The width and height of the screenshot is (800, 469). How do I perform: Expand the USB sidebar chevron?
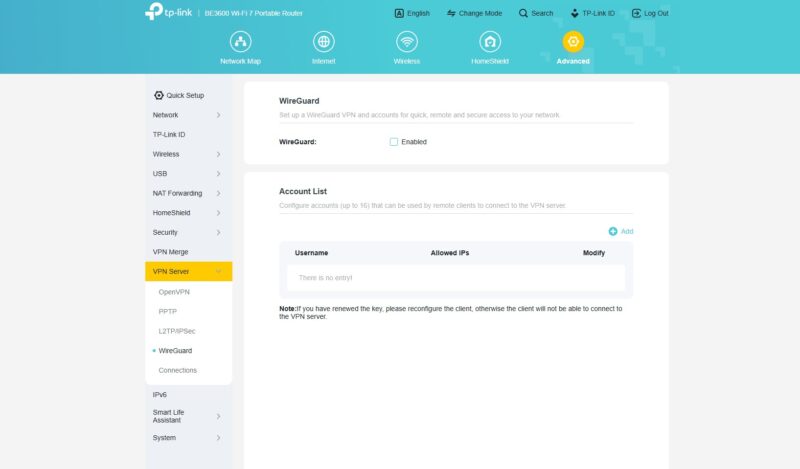[218, 174]
